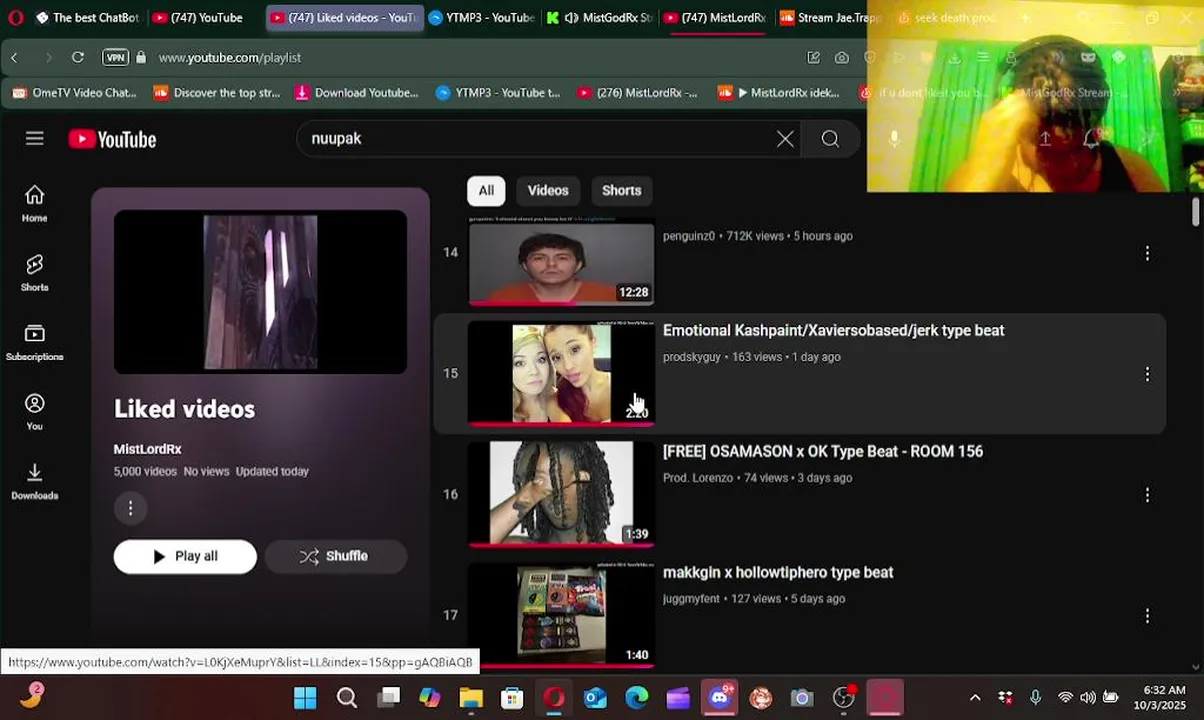The height and width of the screenshot is (720, 1204).
Task: Switch to the (747) MistLordRx tab
Action: point(715,17)
